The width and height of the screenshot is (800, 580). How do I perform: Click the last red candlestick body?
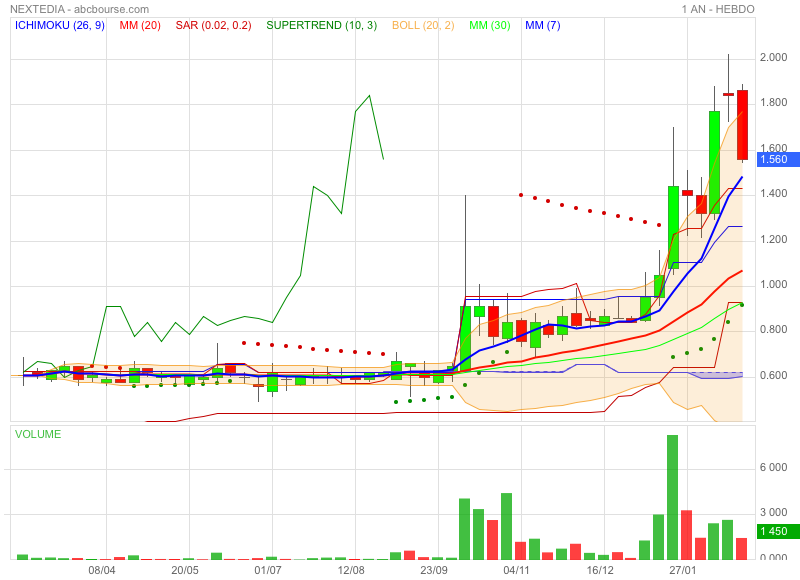(x=742, y=125)
